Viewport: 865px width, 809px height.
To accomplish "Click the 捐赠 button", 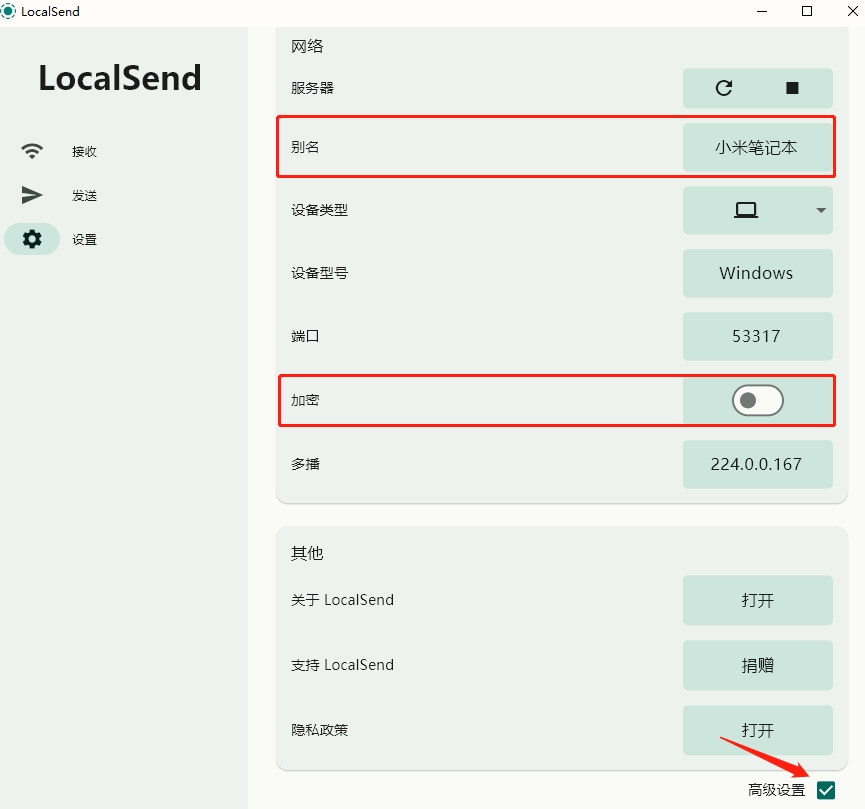I will 757,665.
